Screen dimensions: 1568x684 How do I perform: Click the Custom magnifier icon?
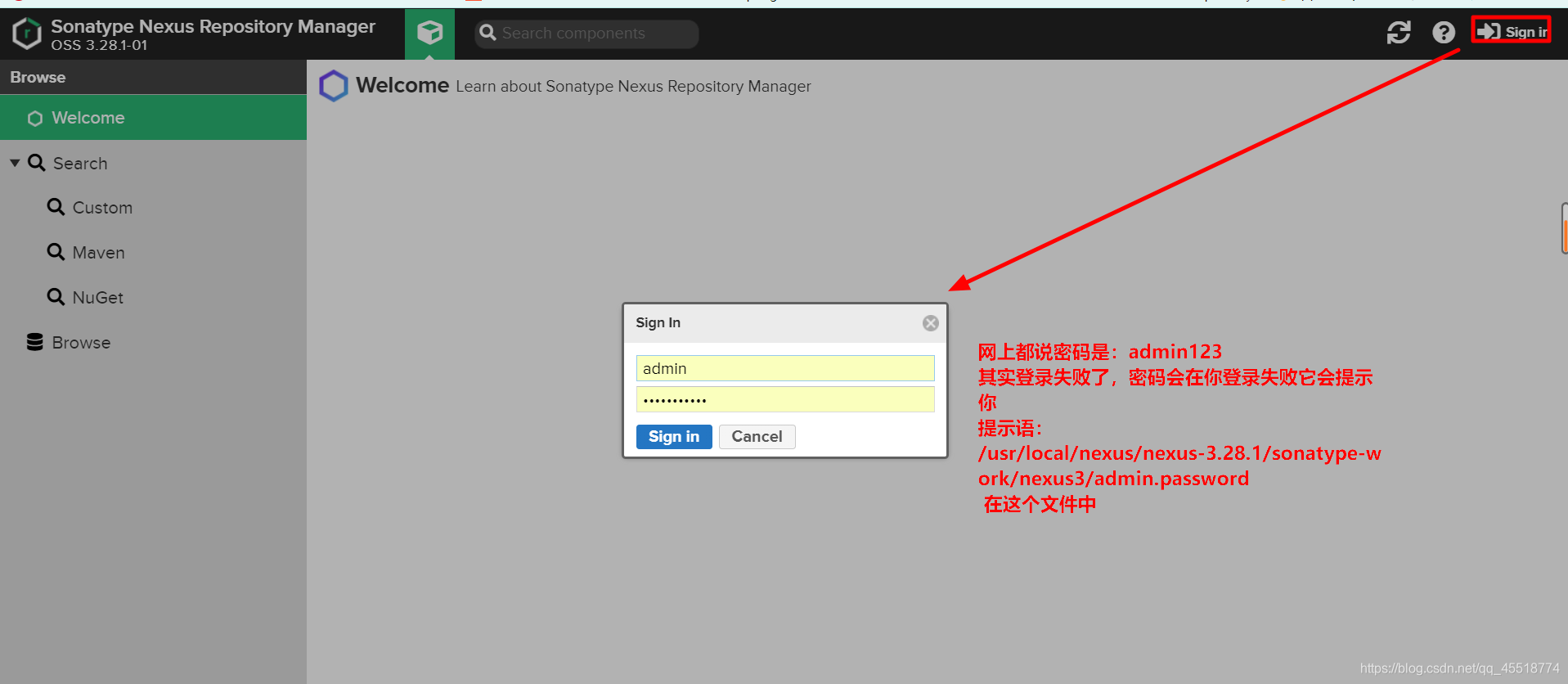pos(56,207)
